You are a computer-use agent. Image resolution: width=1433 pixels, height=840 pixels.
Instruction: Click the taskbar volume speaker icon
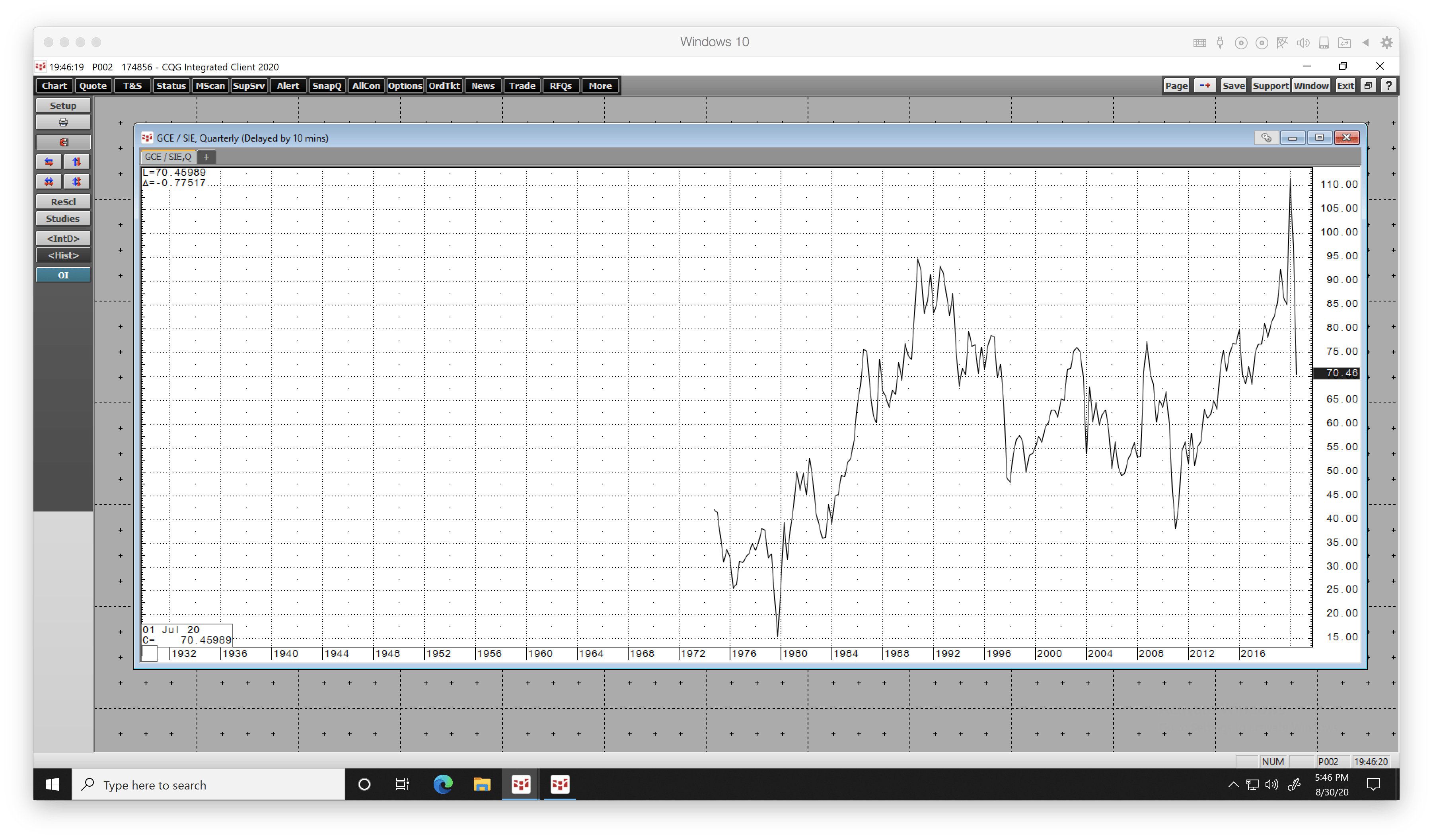pyautogui.click(x=1271, y=784)
